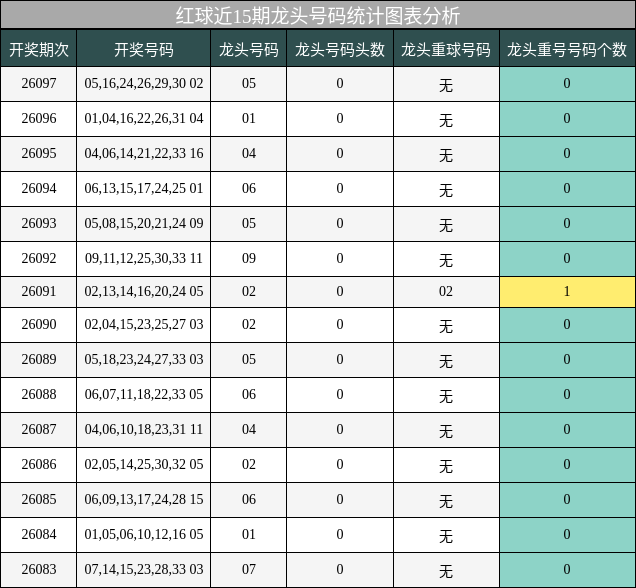Select period cell 26091

click(39, 292)
